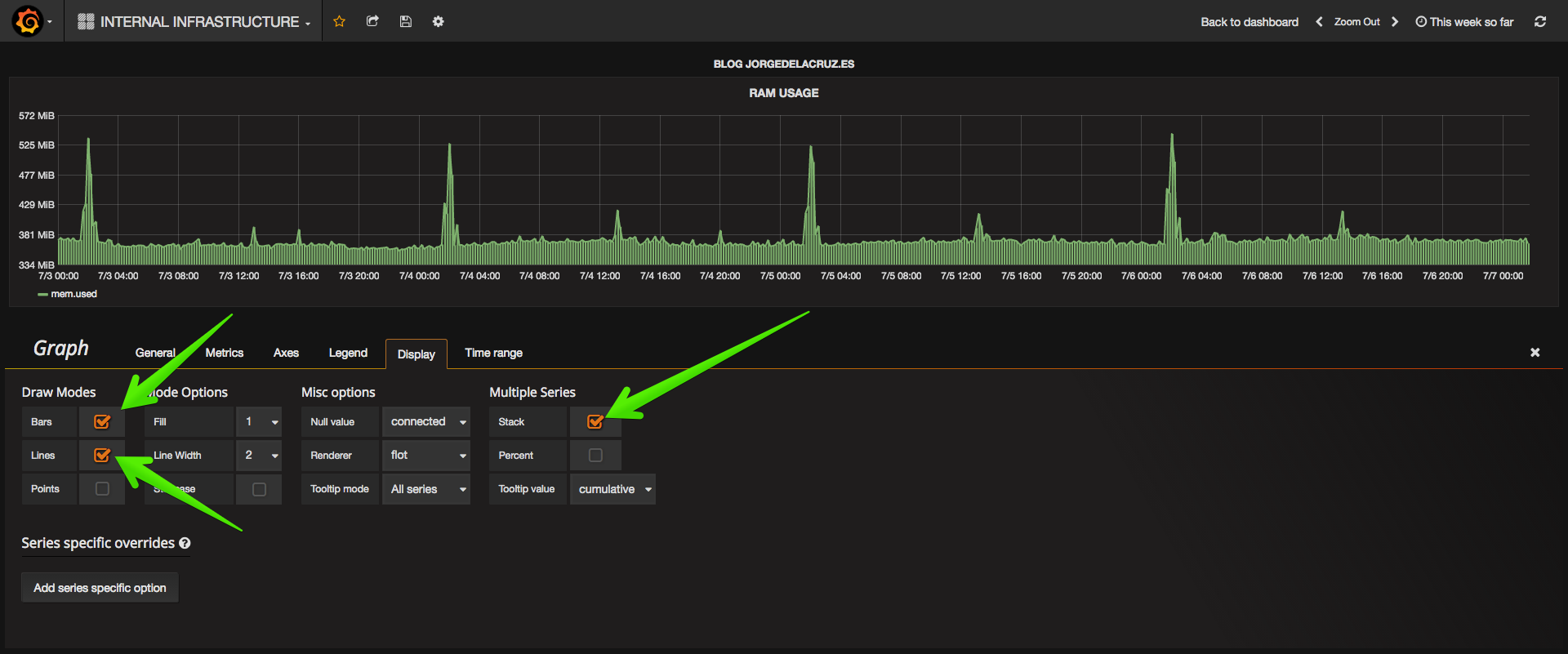Open the Null value dropdown showing connected
Image resolution: width=1568 pixels, height=654 pixels.
pyautogui.click(x=426, y=422)
